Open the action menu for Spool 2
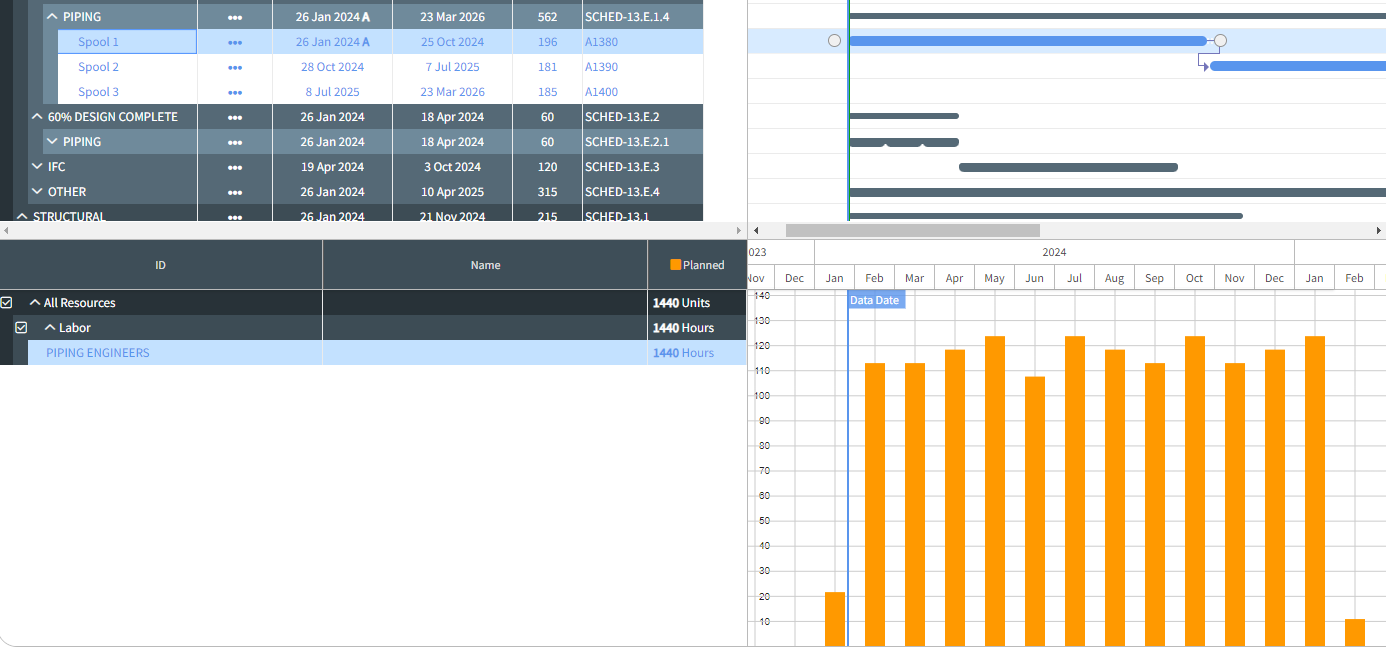Screen dimensions: 1386x647 (234, 66)
